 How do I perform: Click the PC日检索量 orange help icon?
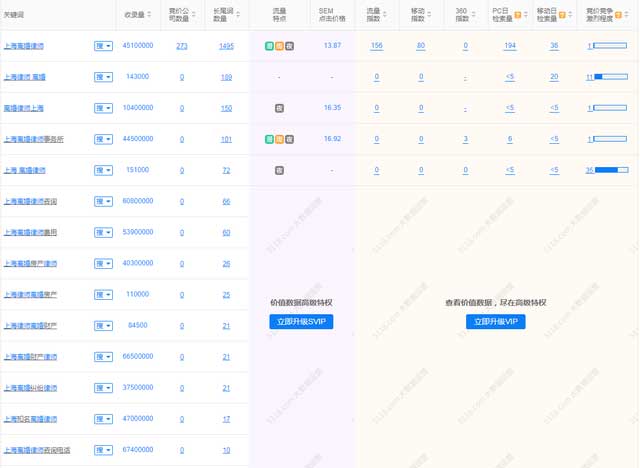pyautogui.click(x=518, y=16)
